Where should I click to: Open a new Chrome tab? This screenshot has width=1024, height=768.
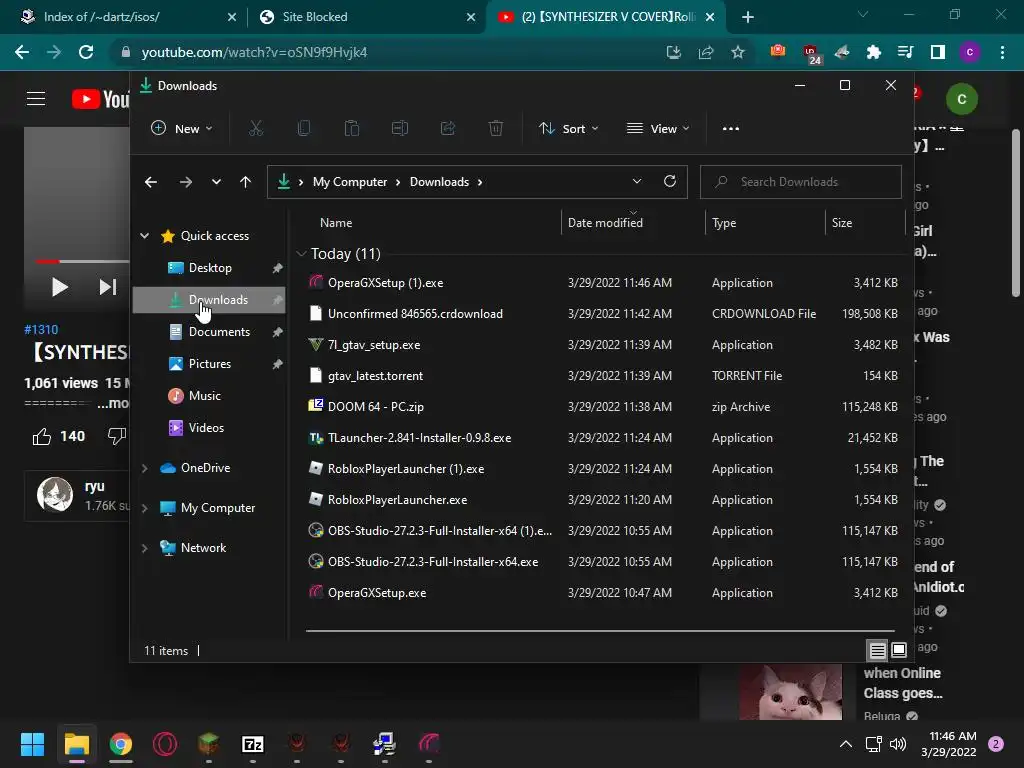(x=748, y=17)
